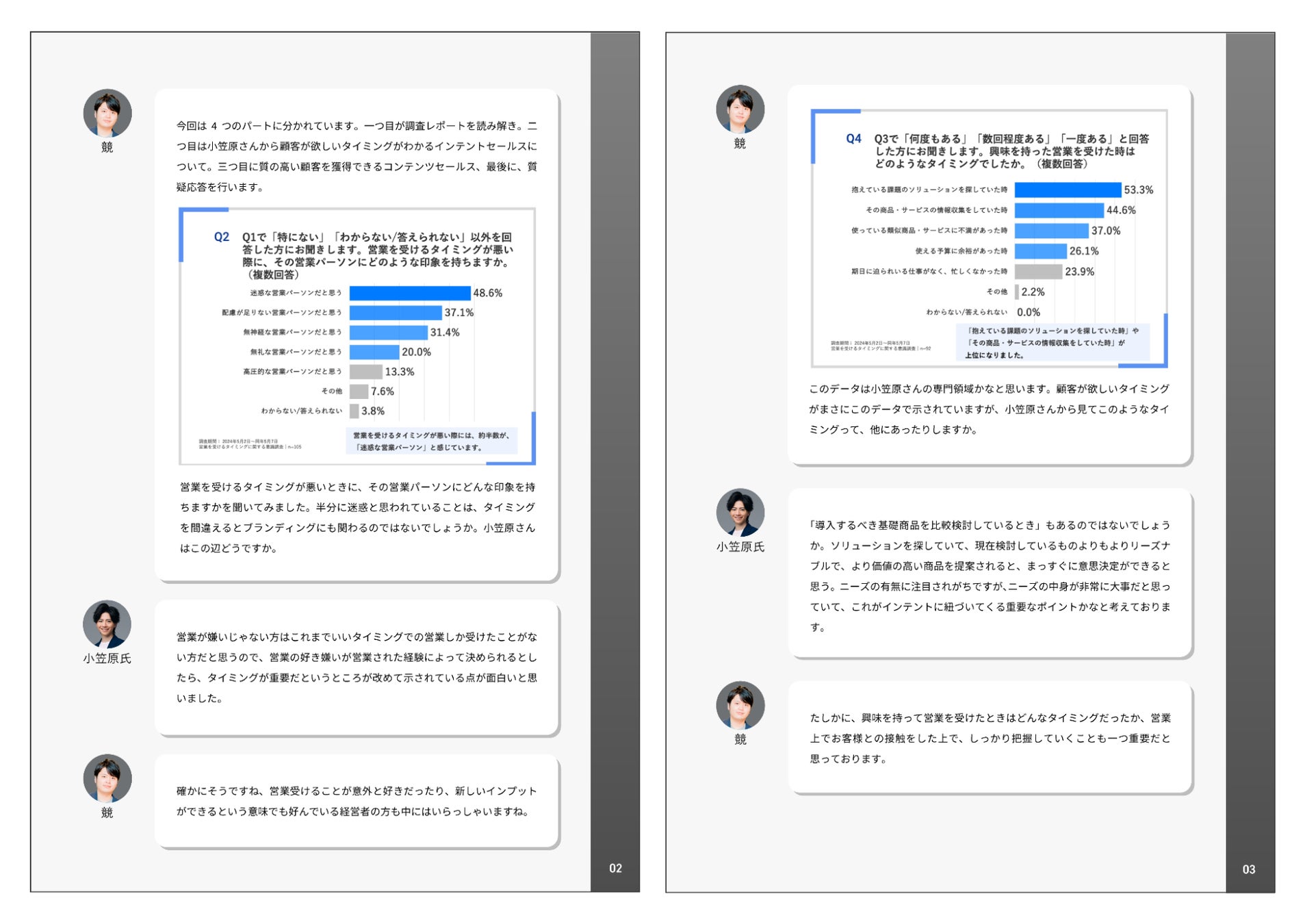Click the Q2 summary note about 迷惑な営業パーソン
Image resolution: width=1305 pixels, height=924 pixels.
coord(432,441)
